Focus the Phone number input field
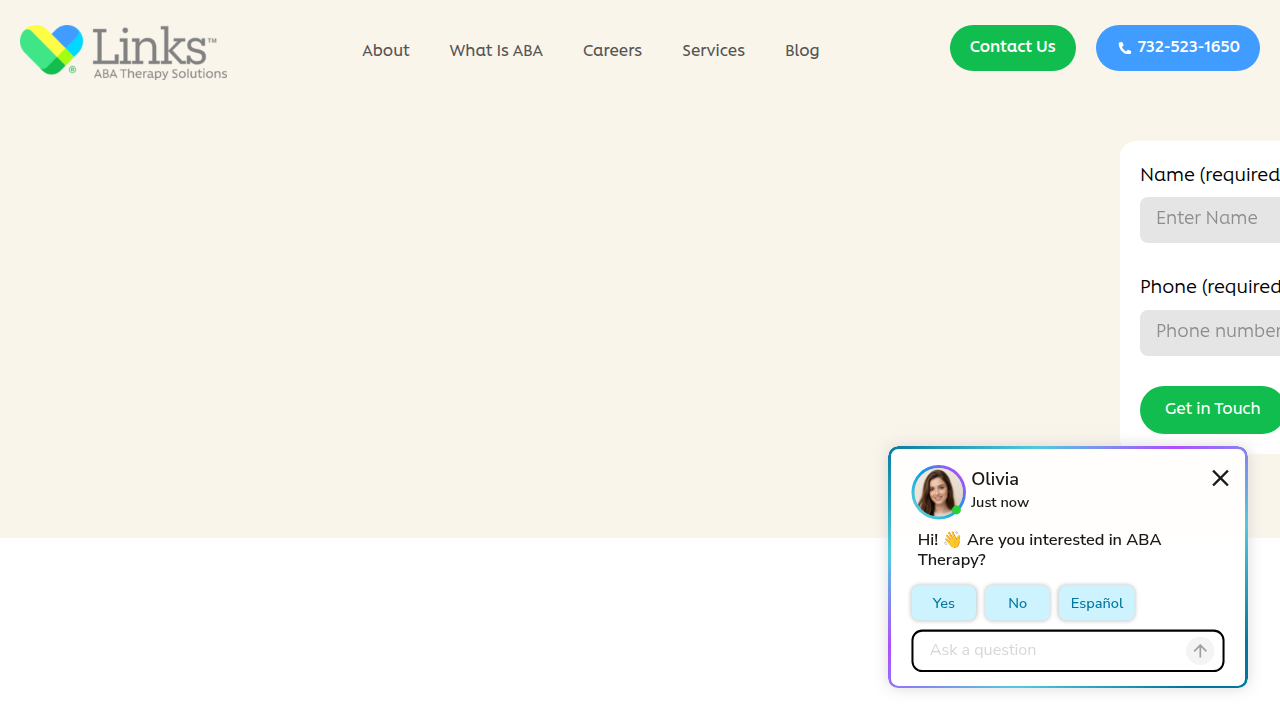 click(1210, 333)
